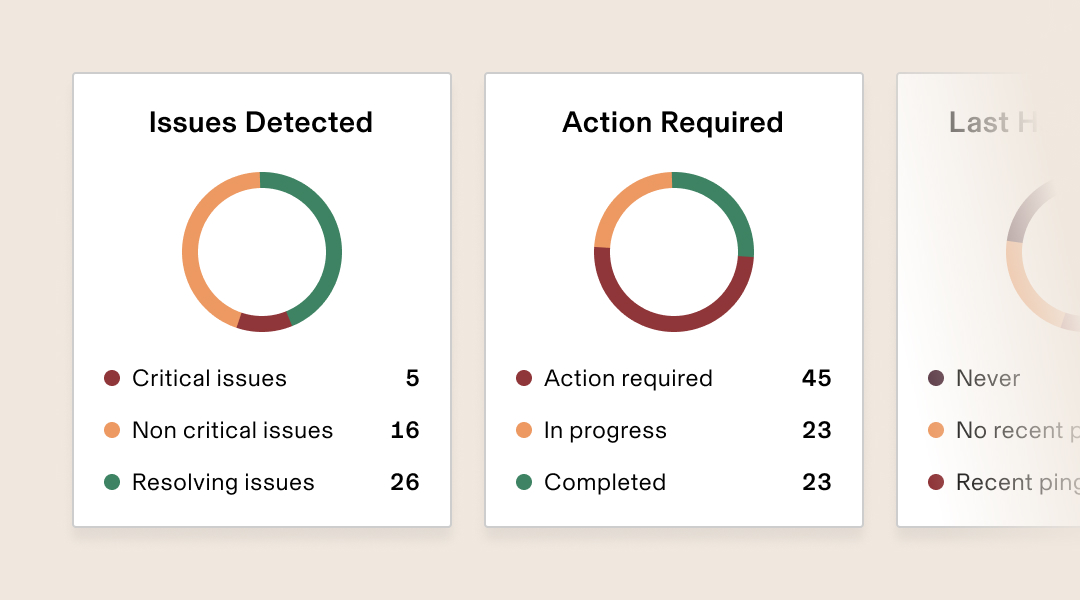Click the Action Required donut chart
Viewport: 1080px width, 600px height.
[x=674, y=252]
